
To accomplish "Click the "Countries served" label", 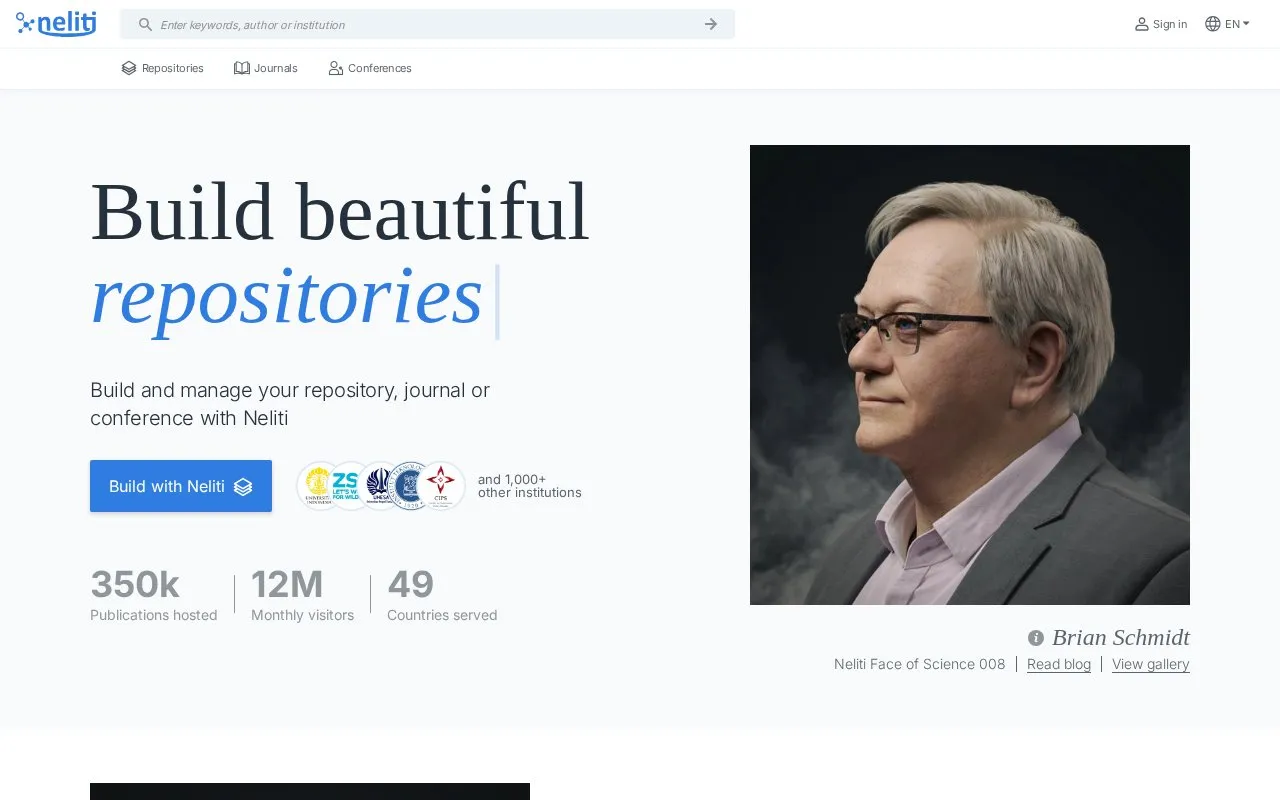I will [x=442, y=615].
